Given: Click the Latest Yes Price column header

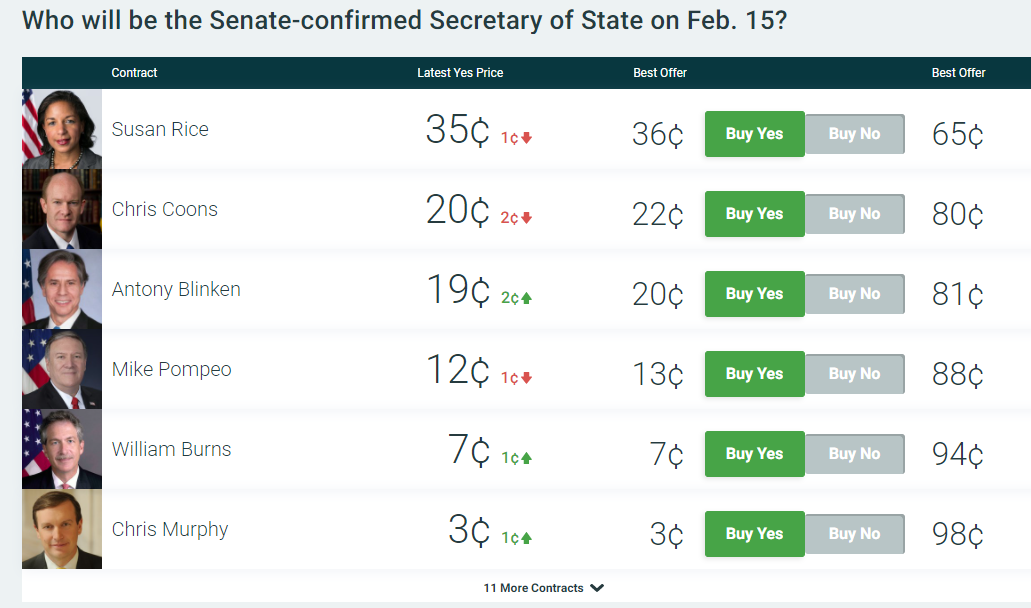Looking at the screenshot, I should click(460, 73).
